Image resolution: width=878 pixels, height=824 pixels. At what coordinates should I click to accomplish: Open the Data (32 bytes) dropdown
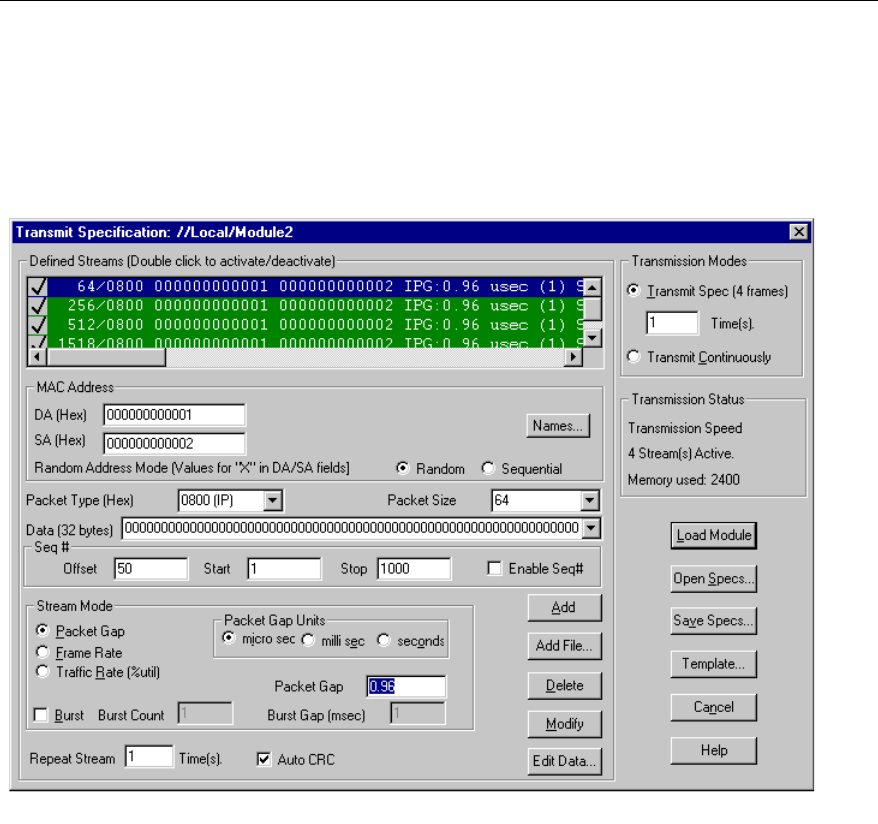coord(590,528)
